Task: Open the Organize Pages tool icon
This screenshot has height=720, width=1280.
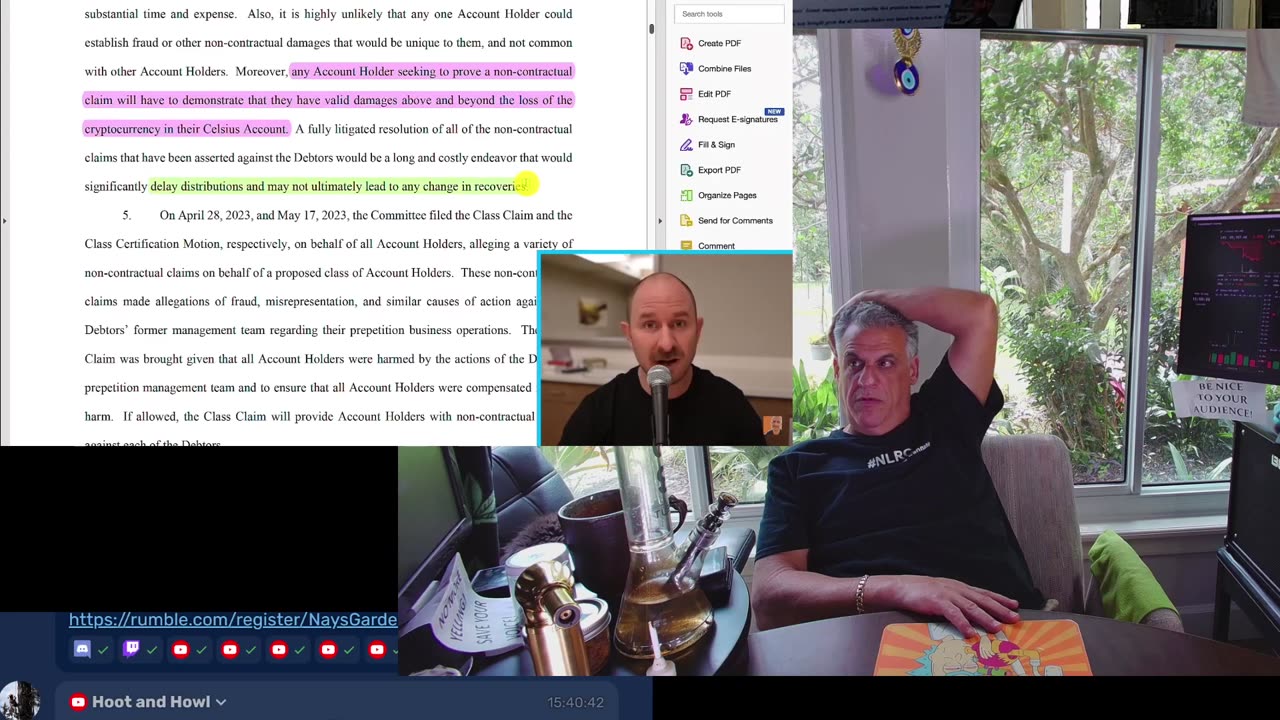Action: pos(686,195)
